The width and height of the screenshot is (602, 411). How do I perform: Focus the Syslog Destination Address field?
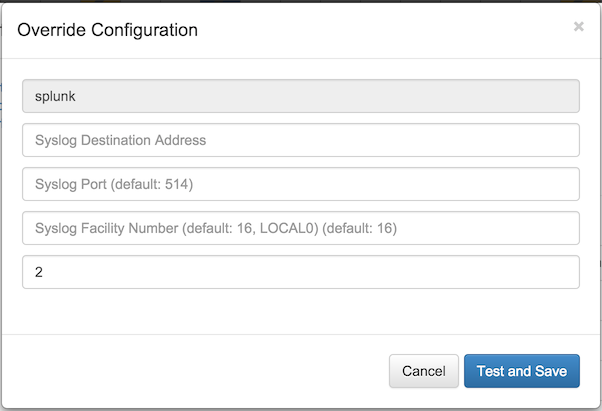tap(301, 140)
